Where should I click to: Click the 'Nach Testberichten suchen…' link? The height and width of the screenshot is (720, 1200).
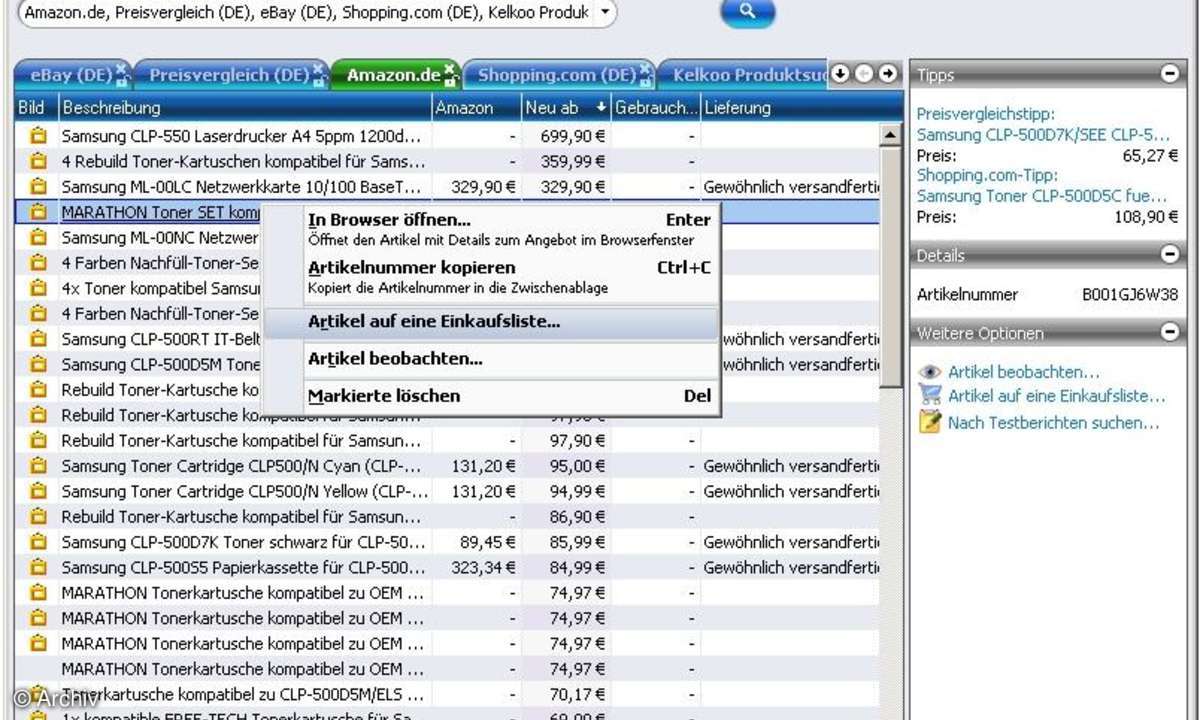(x=1054, y=423)
